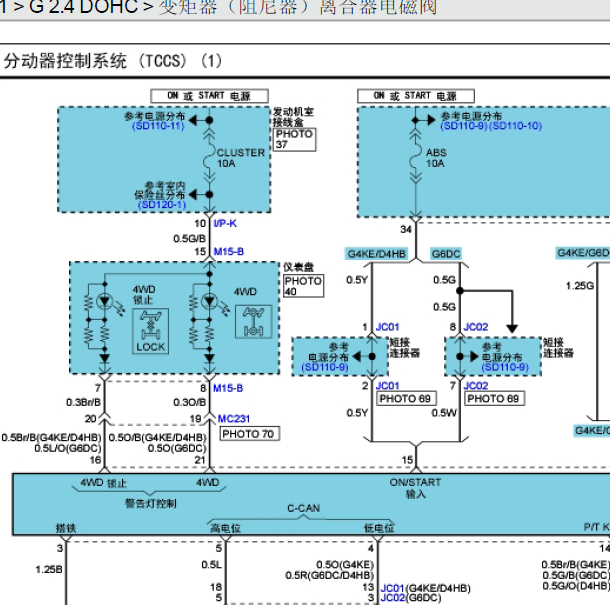Open the M15-B link at pin 8
The width and height of the screenshot is (610, 605).
coord(228,388)
